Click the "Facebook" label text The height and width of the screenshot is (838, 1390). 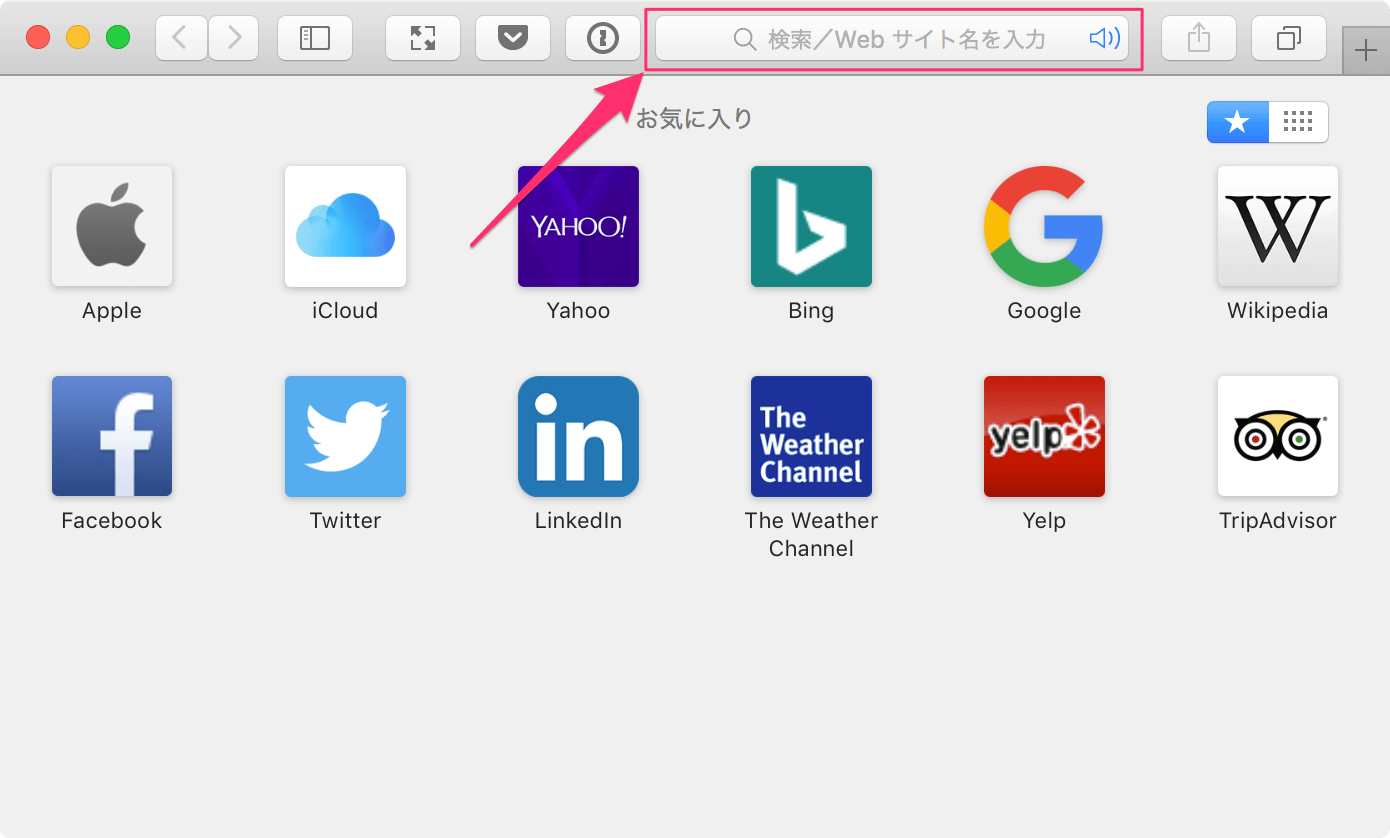[112, 521]
